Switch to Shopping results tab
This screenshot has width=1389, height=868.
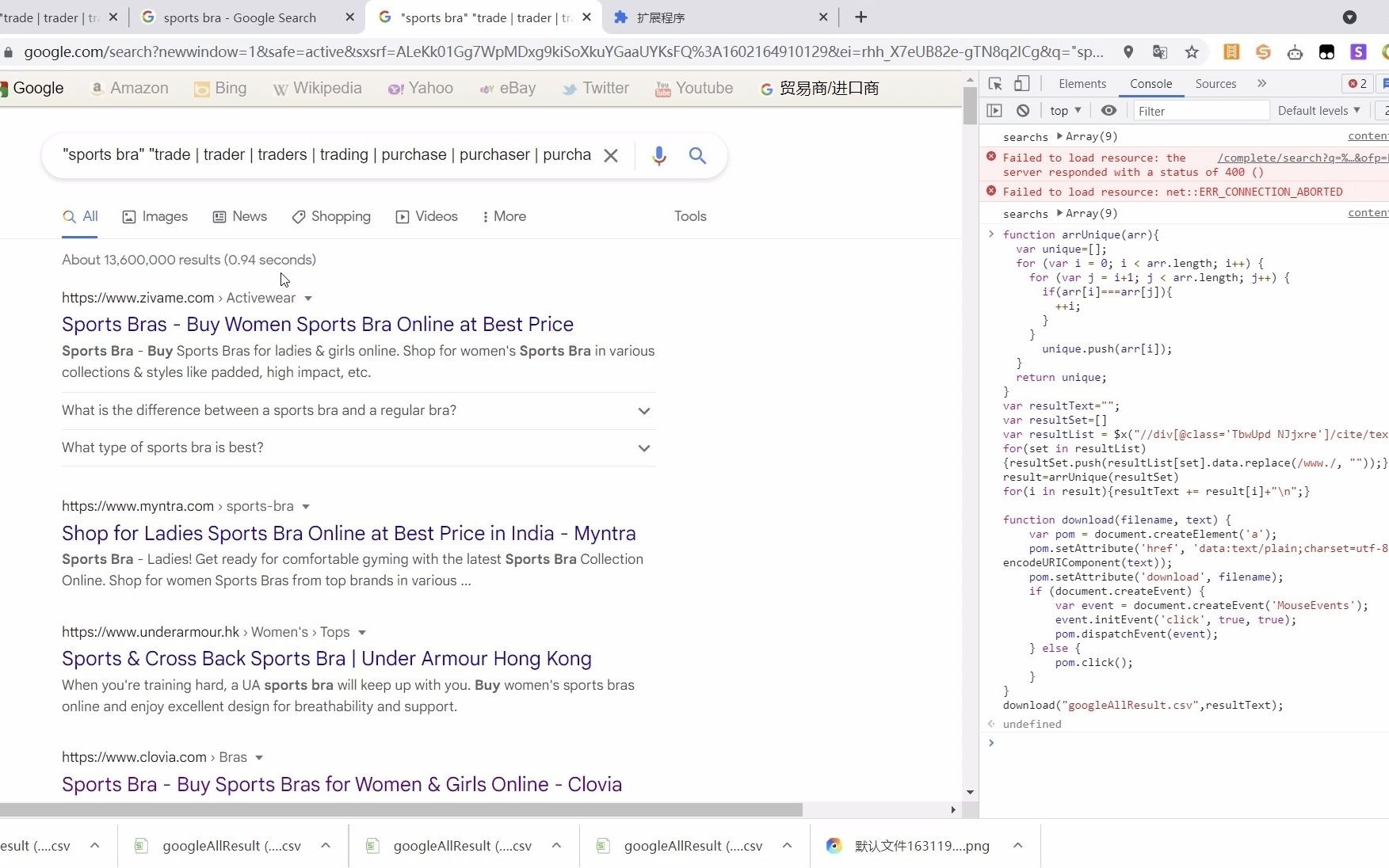(x=331, y=216)
